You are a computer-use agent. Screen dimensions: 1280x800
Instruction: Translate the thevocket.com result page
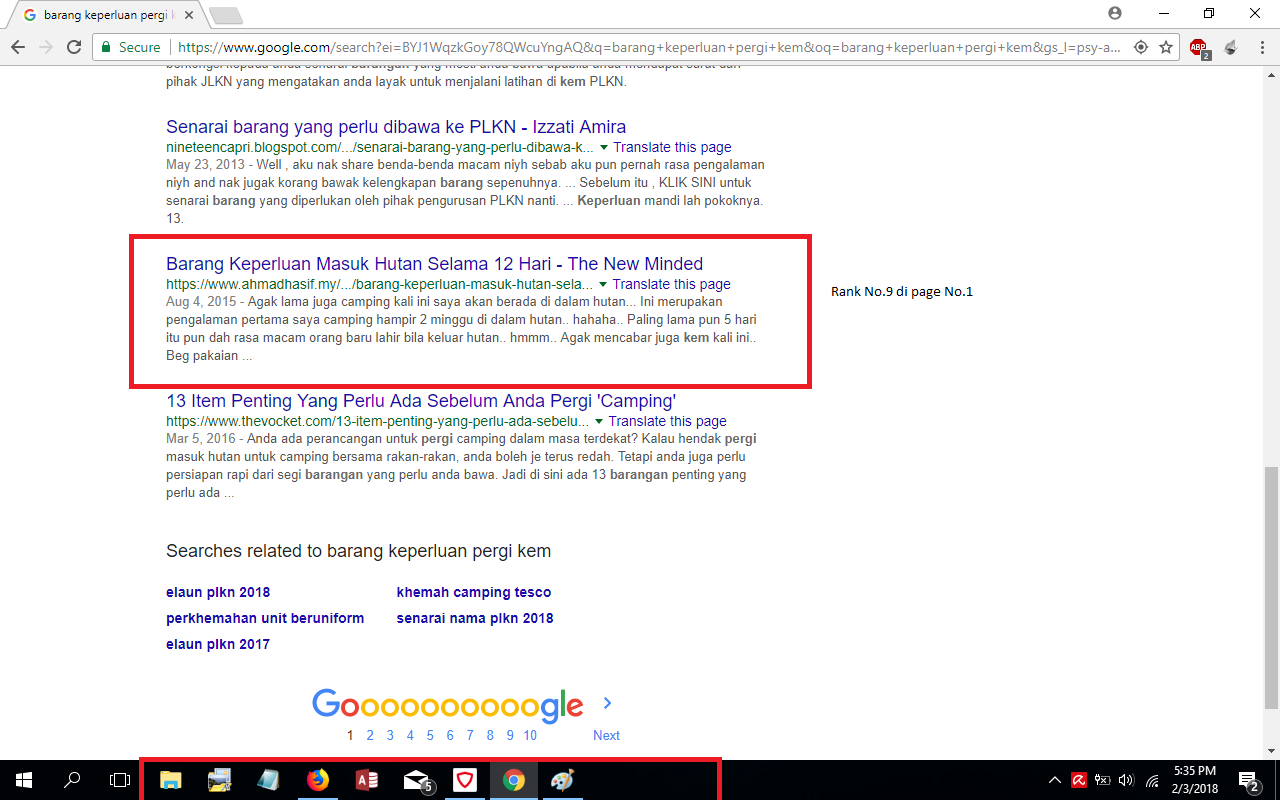pyautogui.click(x=667, y=421)
